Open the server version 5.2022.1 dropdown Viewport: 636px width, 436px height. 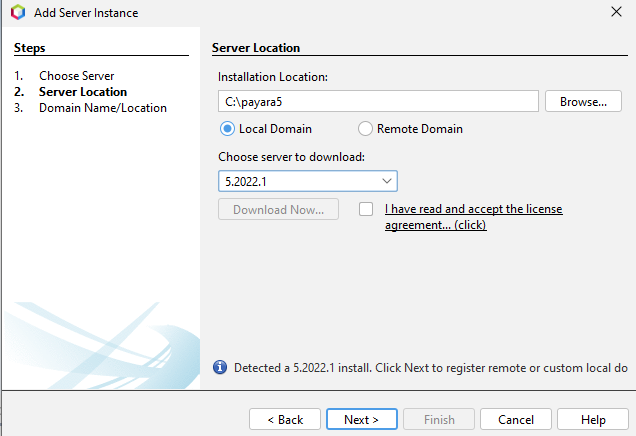pos(308,181)
